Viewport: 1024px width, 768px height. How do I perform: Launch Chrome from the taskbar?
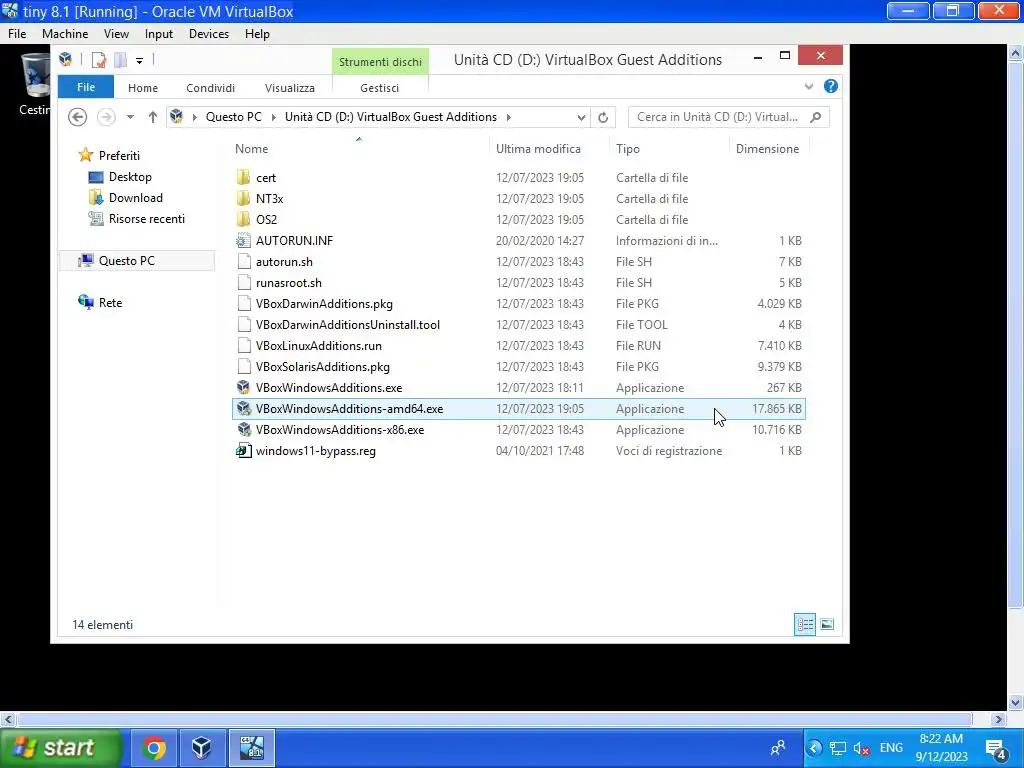click(x=155, y=748)
